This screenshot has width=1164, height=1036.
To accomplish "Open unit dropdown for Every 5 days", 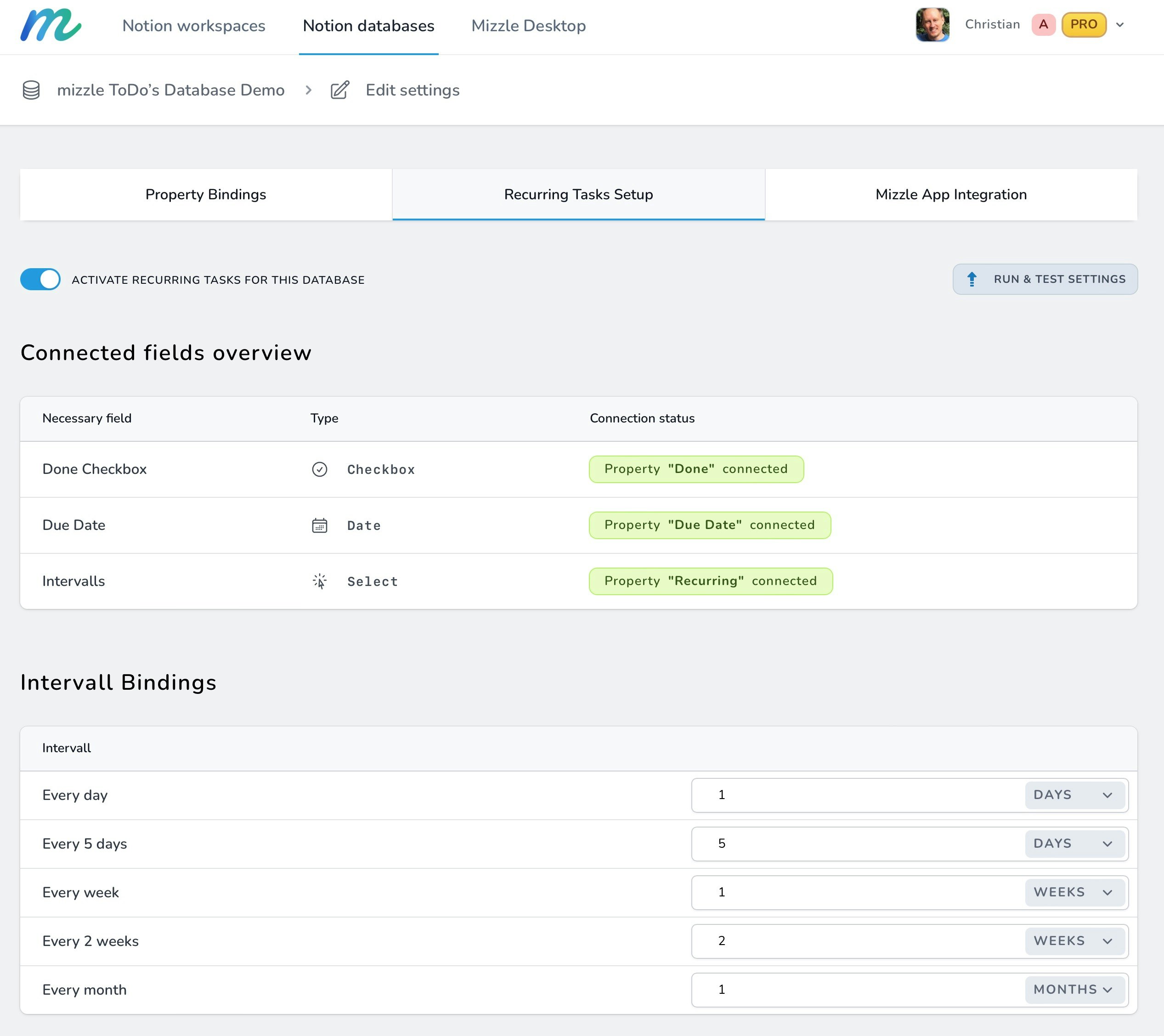I will [x=1074, y=844].
